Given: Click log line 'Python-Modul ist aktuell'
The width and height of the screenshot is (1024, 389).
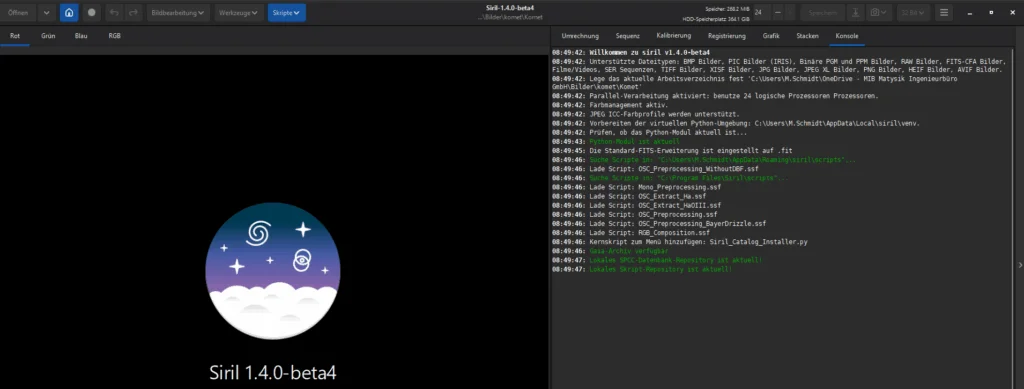Looking at the screenshot, I should coord(634,141).
